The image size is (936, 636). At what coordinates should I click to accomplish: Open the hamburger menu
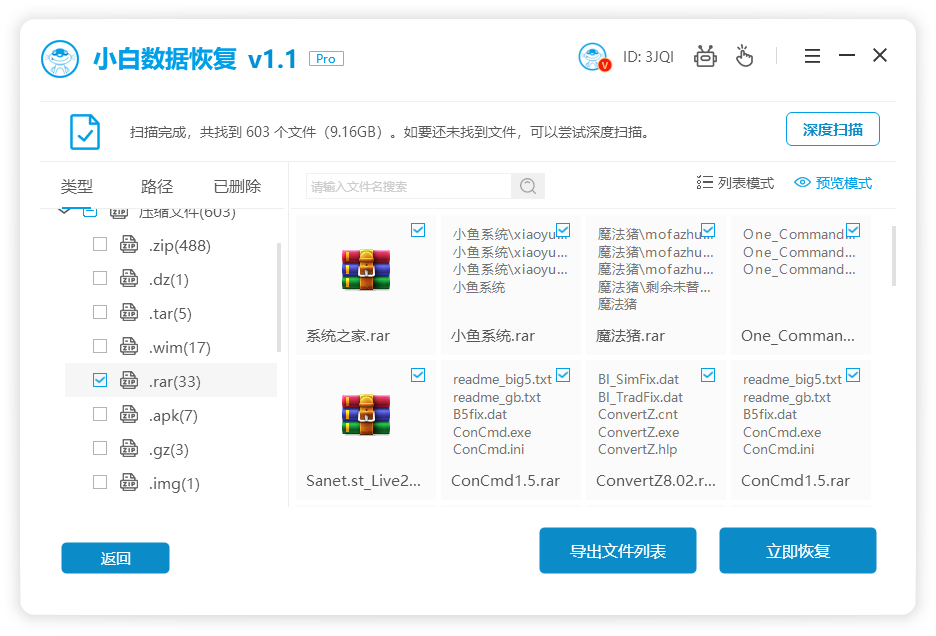pos(812,56)
